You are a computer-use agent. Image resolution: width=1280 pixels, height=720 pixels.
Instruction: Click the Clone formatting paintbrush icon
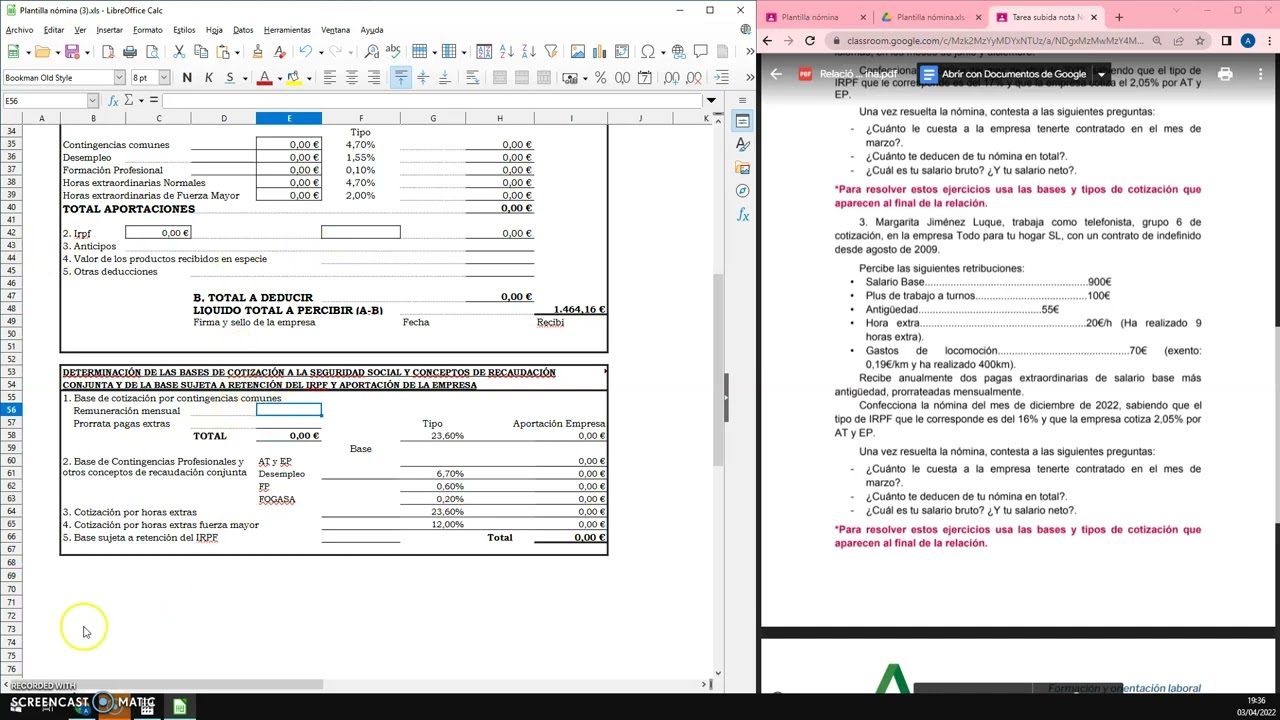coord(257,52)
